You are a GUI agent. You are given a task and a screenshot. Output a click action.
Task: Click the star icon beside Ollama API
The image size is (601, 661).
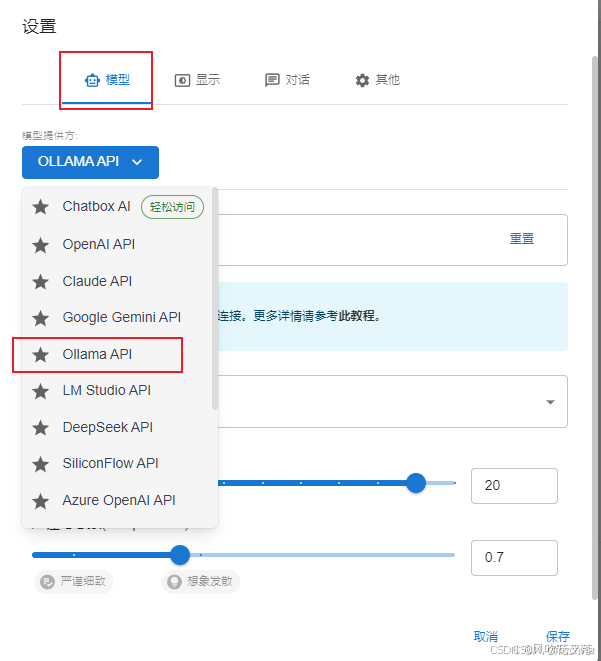pos(40,355)
